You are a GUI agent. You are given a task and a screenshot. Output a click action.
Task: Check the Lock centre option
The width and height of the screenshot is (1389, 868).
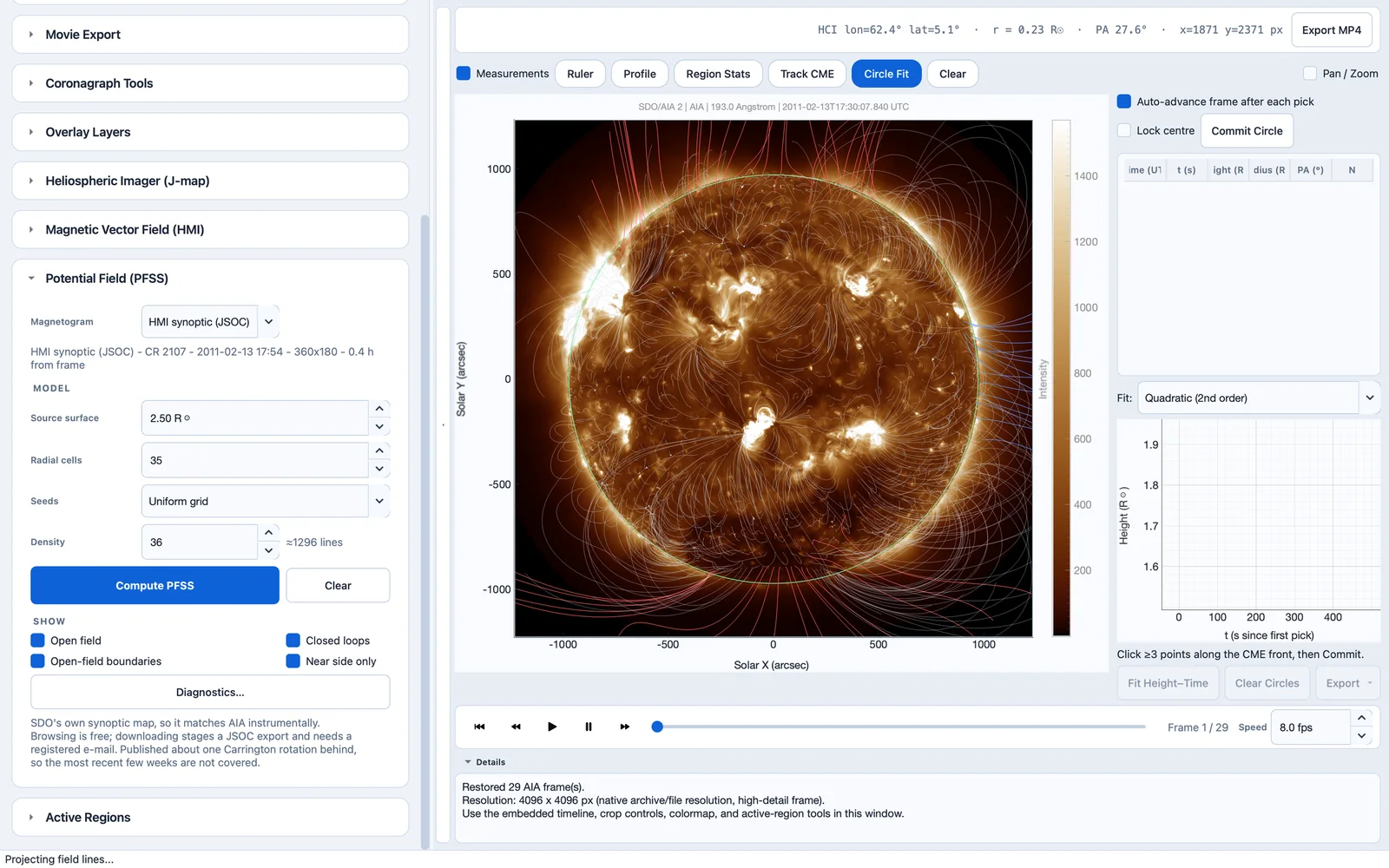tap(1124, 131)
